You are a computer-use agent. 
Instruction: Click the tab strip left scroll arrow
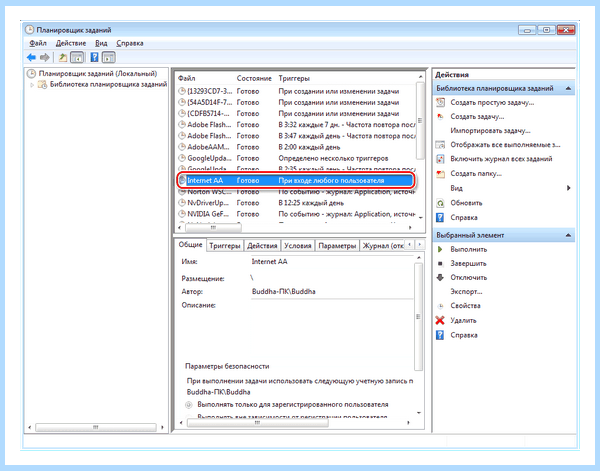coord(409,244)
